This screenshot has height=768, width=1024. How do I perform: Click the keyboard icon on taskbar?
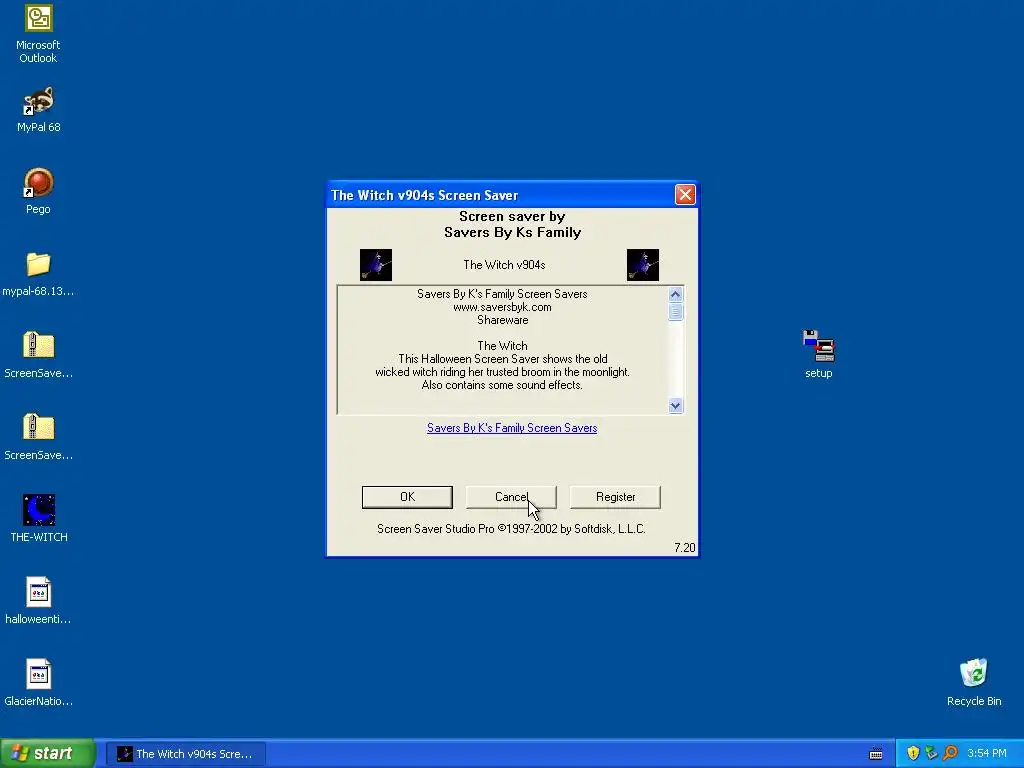tap(876, 754)
